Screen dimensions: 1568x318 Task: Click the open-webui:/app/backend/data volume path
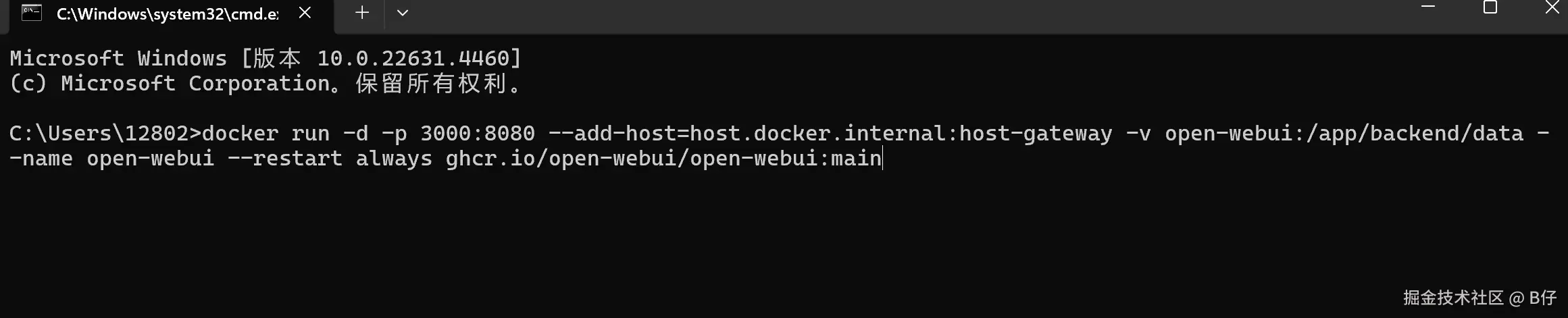(x=1344, y=134)
